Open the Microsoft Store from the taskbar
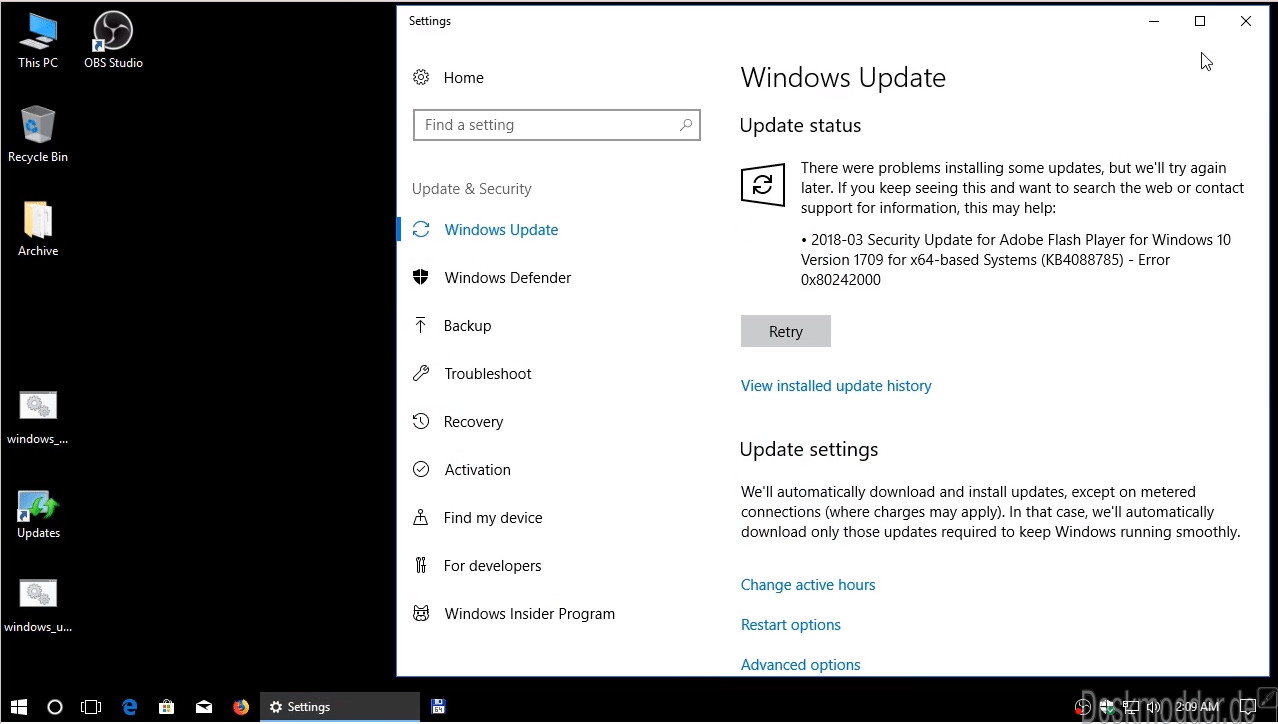The width and height of the screenshot is (1278, 724). click(x=167, y=707)
